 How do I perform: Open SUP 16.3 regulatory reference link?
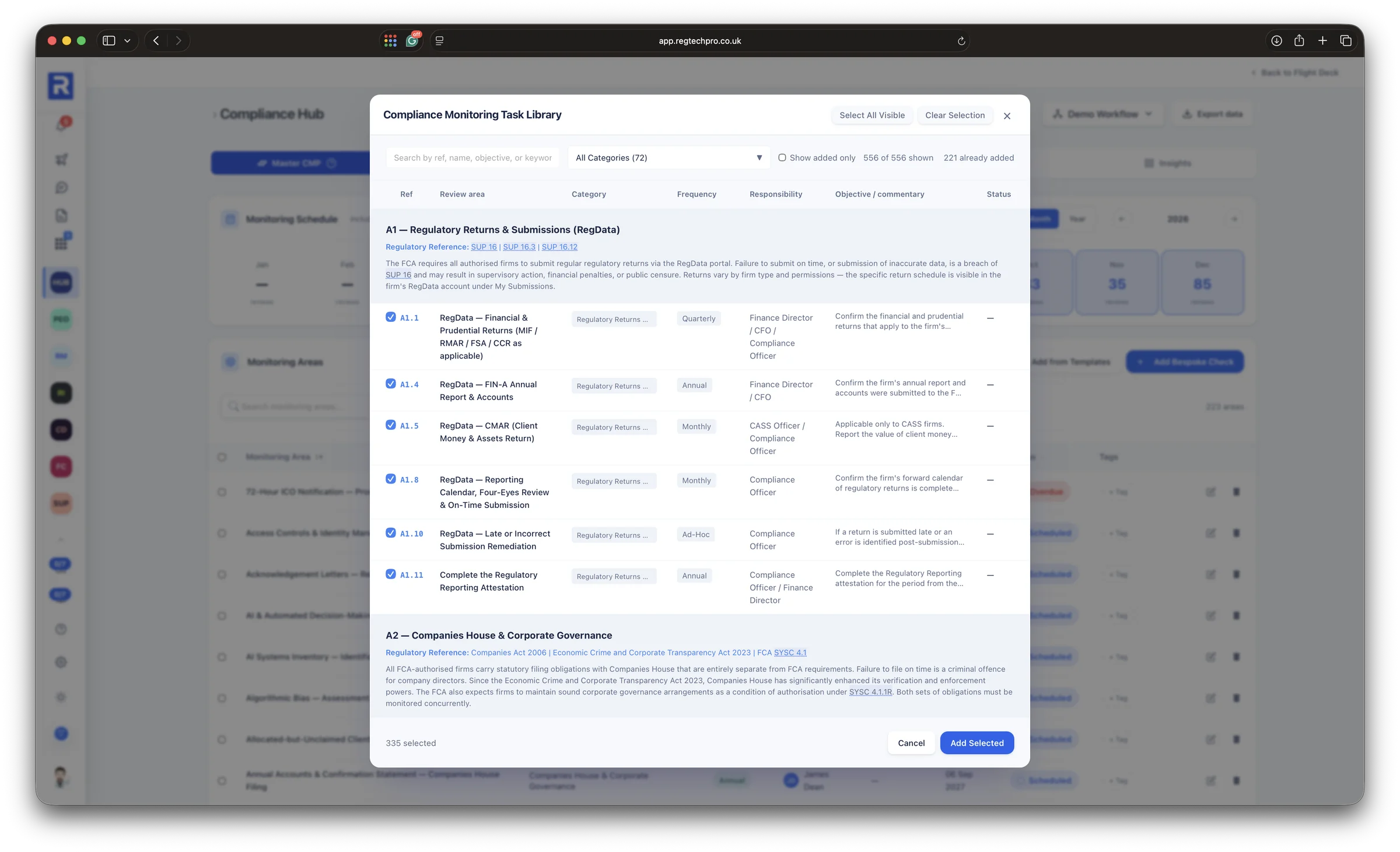click(x=519, y=247)
